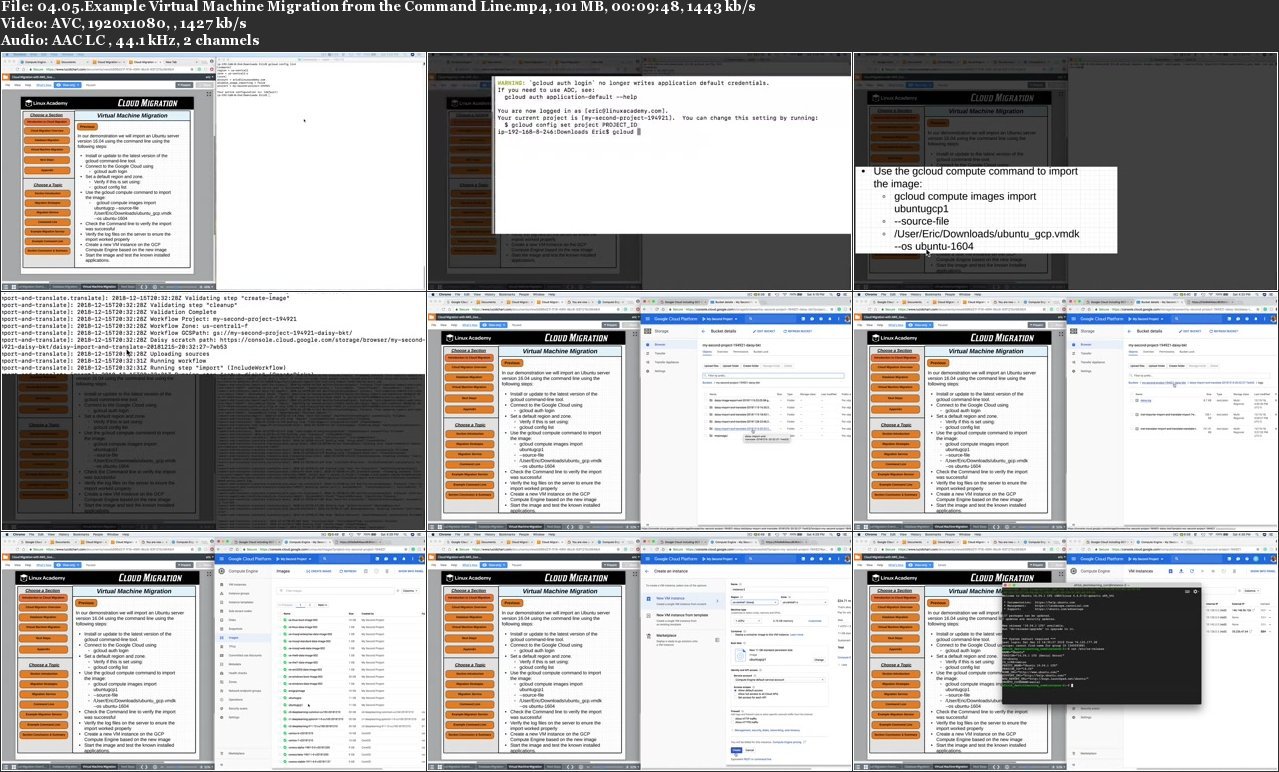Switch to Overview tab in folder list frame
Viewport: 1279px width, 772px height.
(722, 352)
